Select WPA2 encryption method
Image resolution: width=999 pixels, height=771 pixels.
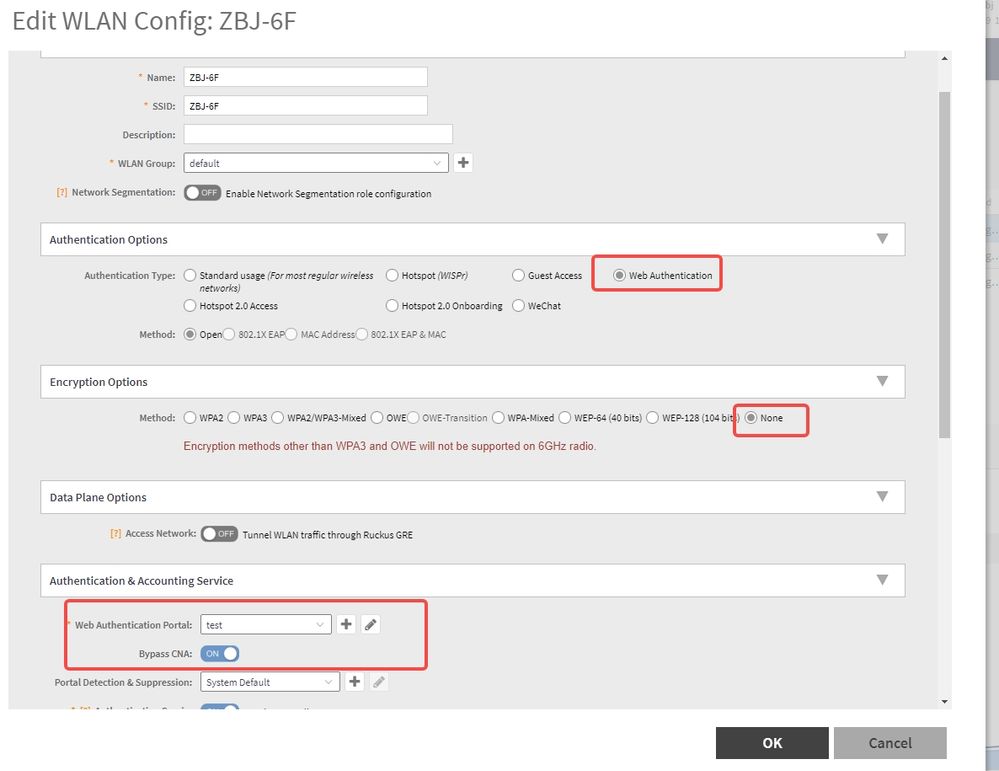click(x=191, y=418)
